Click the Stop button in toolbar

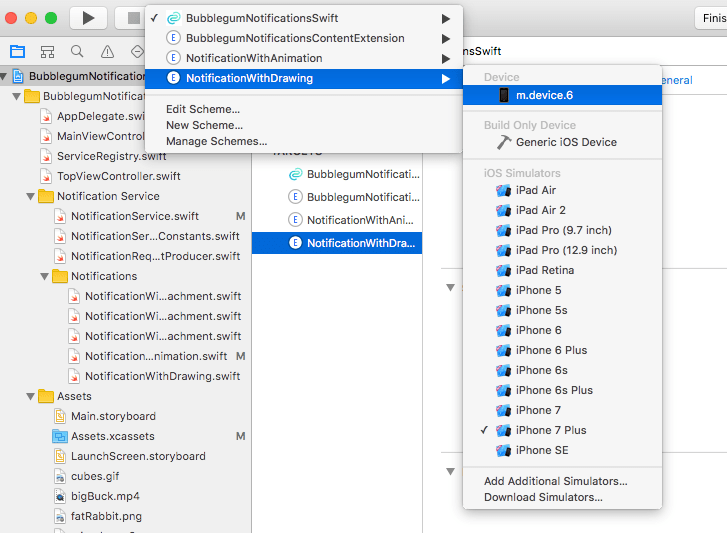[x=132, y=18]
